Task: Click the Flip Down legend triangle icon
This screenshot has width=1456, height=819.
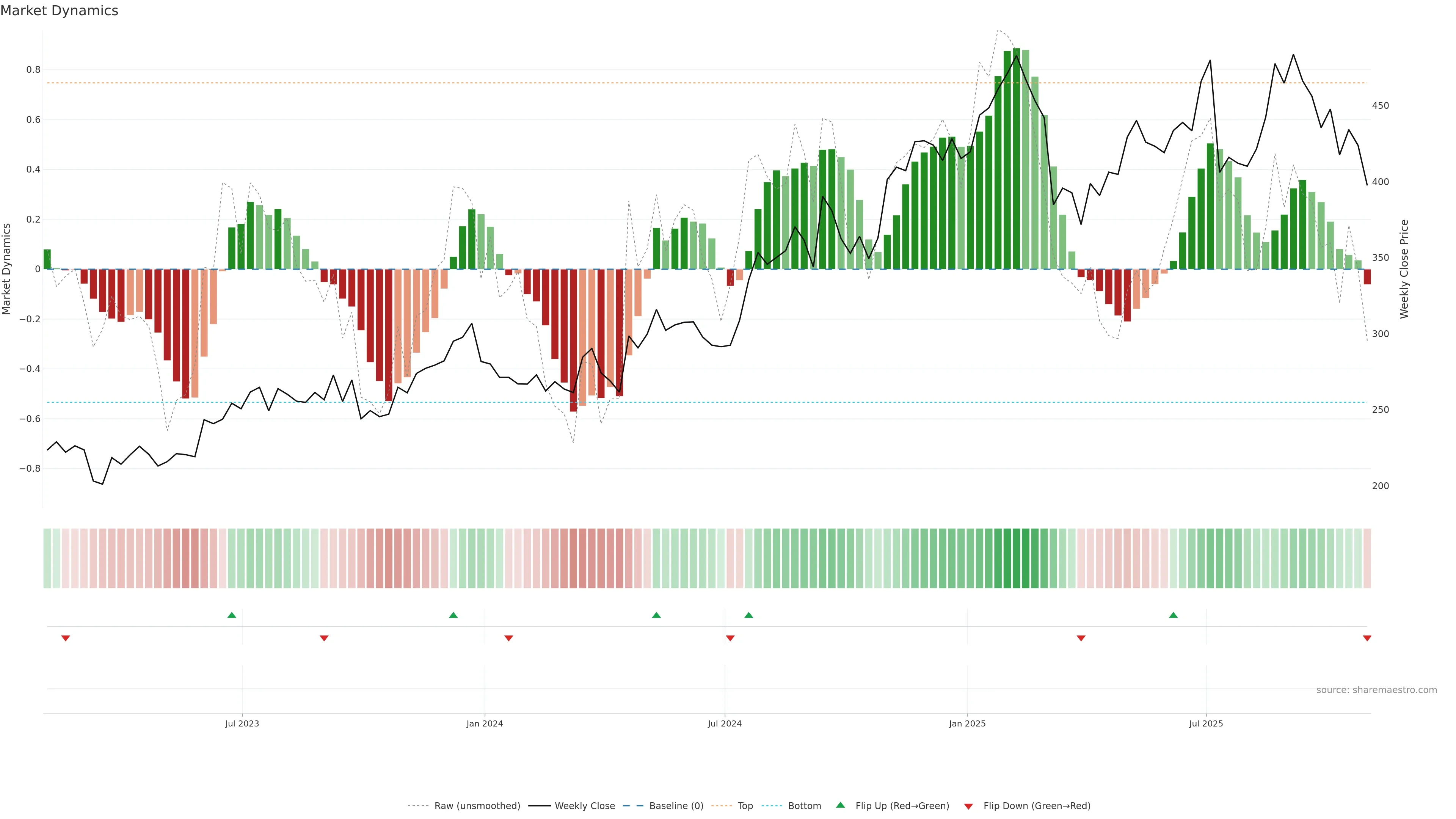Action: tap(968, 806)
